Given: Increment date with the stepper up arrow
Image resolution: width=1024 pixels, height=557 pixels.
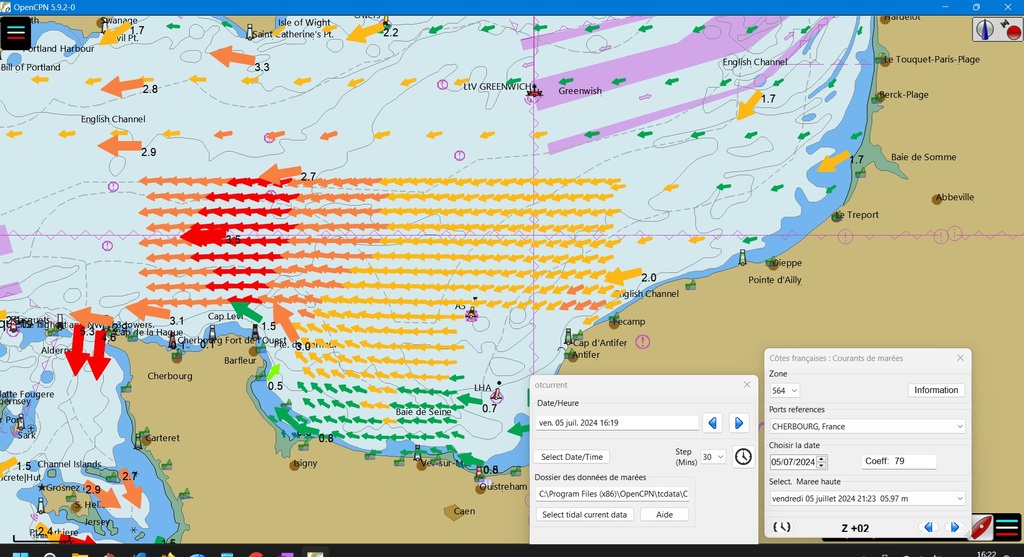Looking at the screenshot, I should [822, 458].
